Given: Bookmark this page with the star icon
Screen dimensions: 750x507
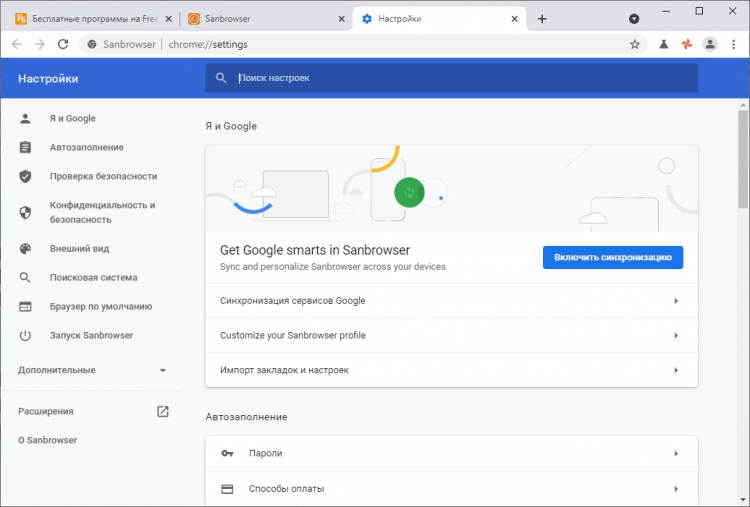Looking at the screenshot, I should (634, 44).
